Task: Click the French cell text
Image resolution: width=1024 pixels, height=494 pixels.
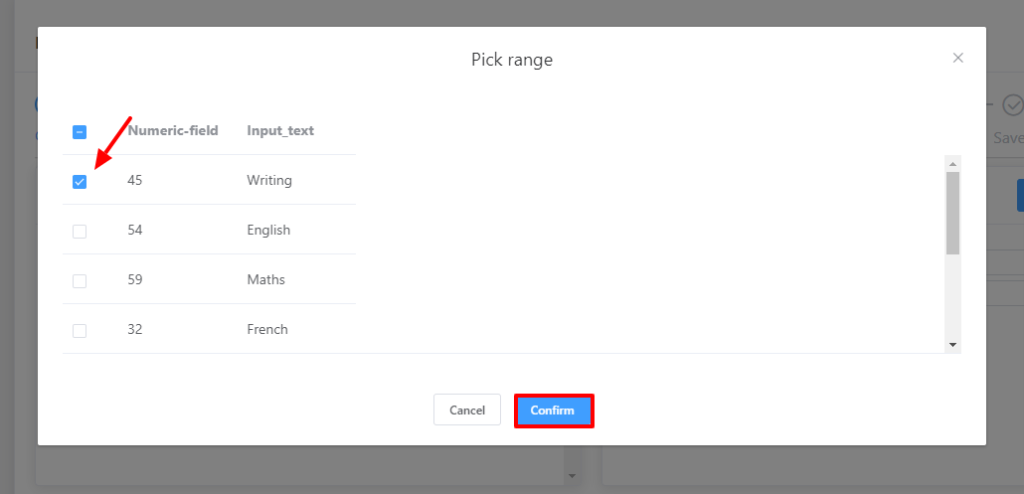Action: click(x=267, y=329)
